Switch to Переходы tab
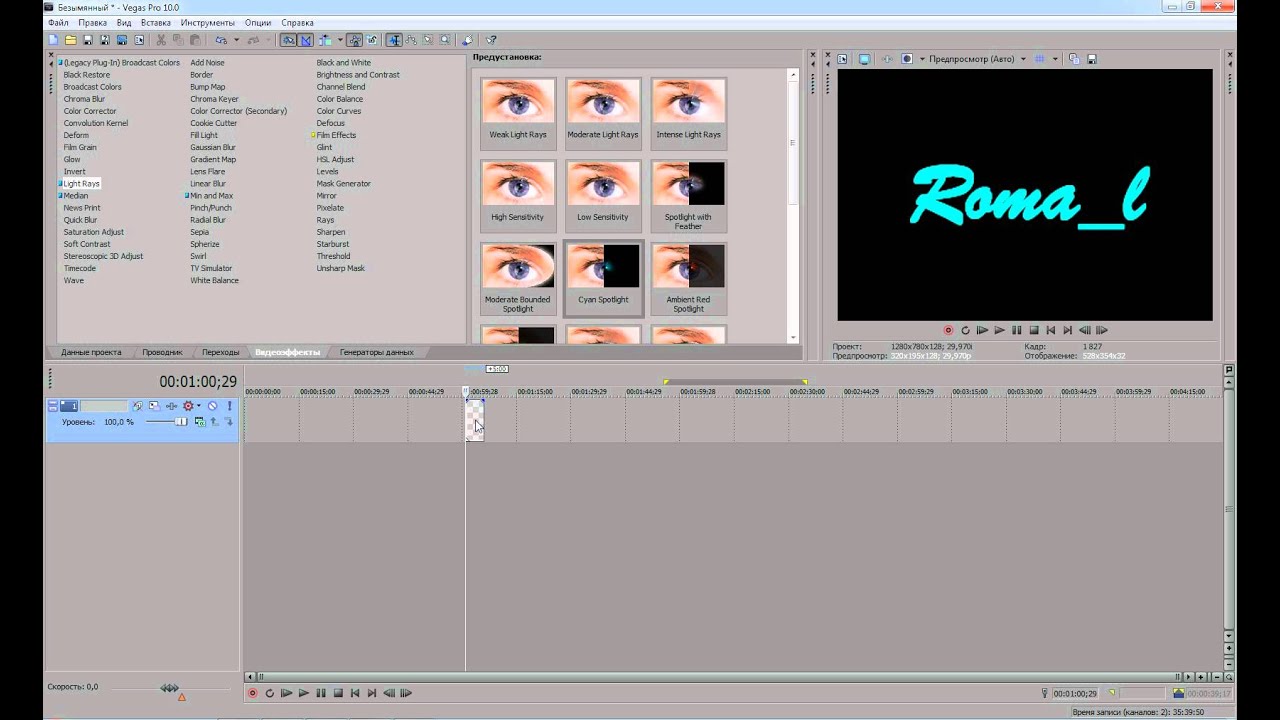 click(220, 352)
